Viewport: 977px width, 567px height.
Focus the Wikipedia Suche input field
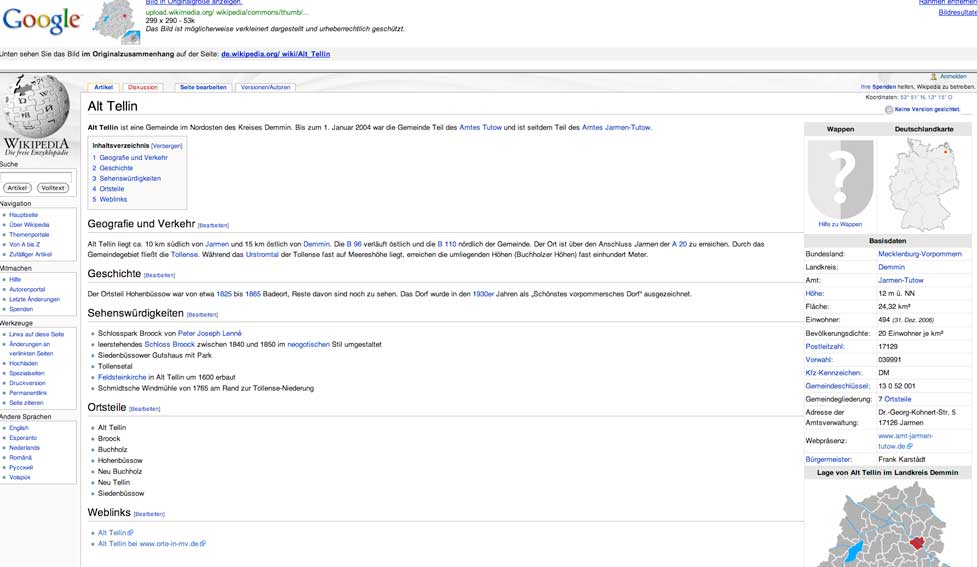pyautogui.click(x=36, y=176)
